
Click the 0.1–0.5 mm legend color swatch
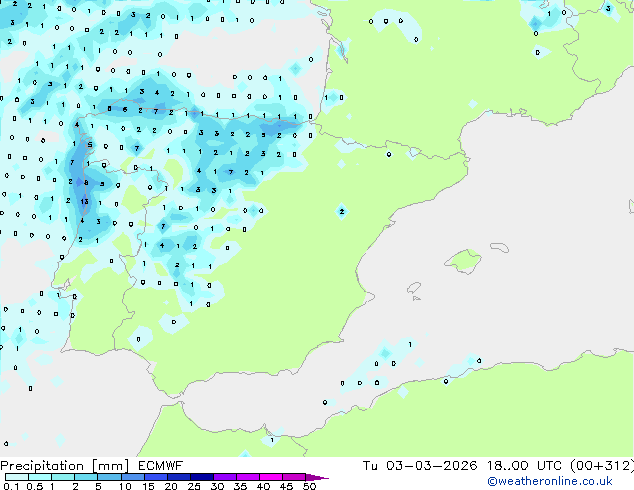tap(17, 477)
